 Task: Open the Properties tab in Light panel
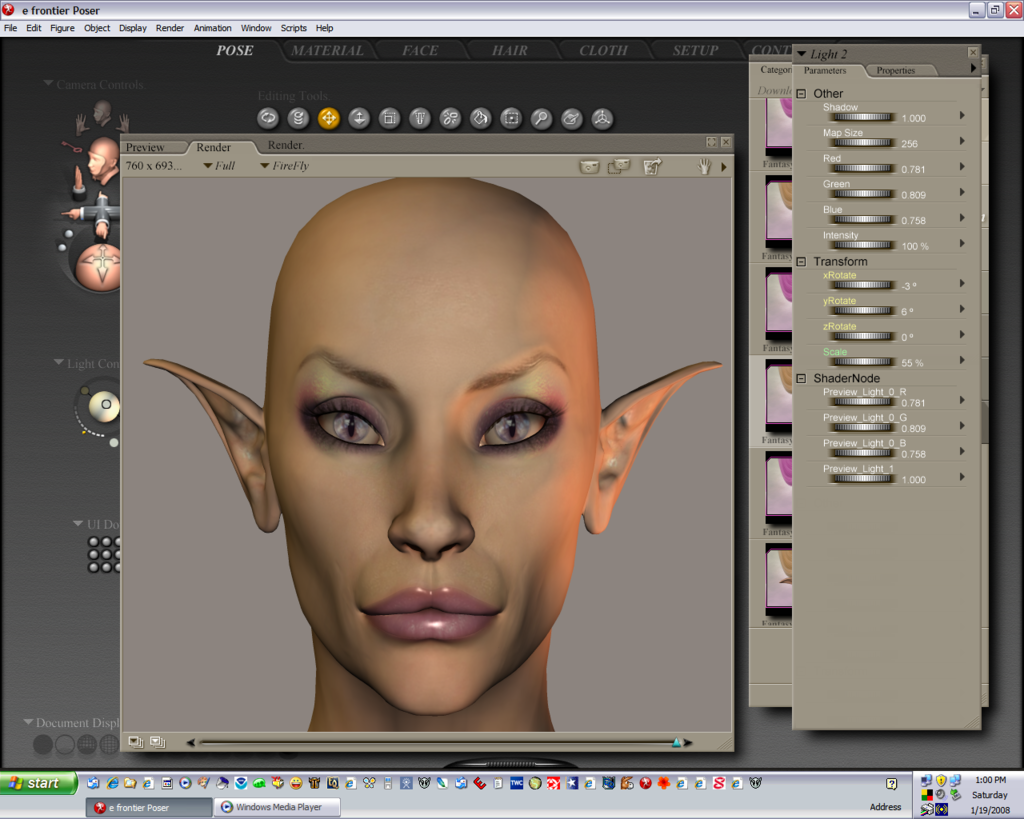[x=895, y=71]
